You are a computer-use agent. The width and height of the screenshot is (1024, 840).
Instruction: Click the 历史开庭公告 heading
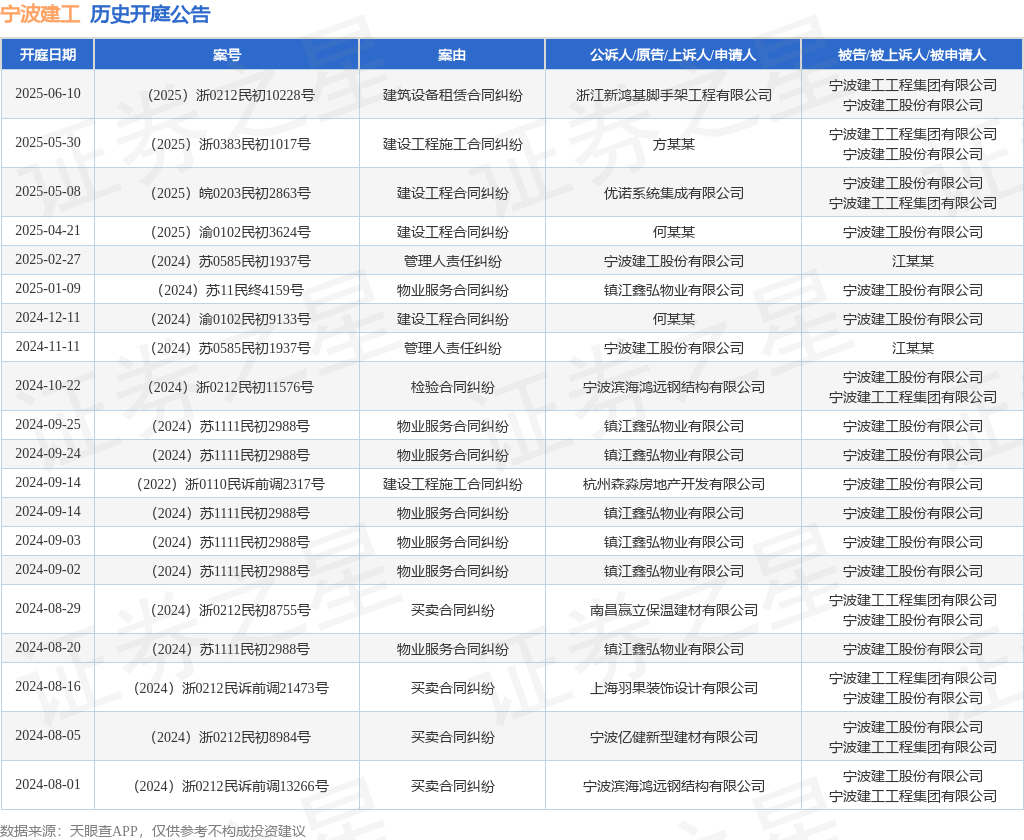click(x=150, y=14)
